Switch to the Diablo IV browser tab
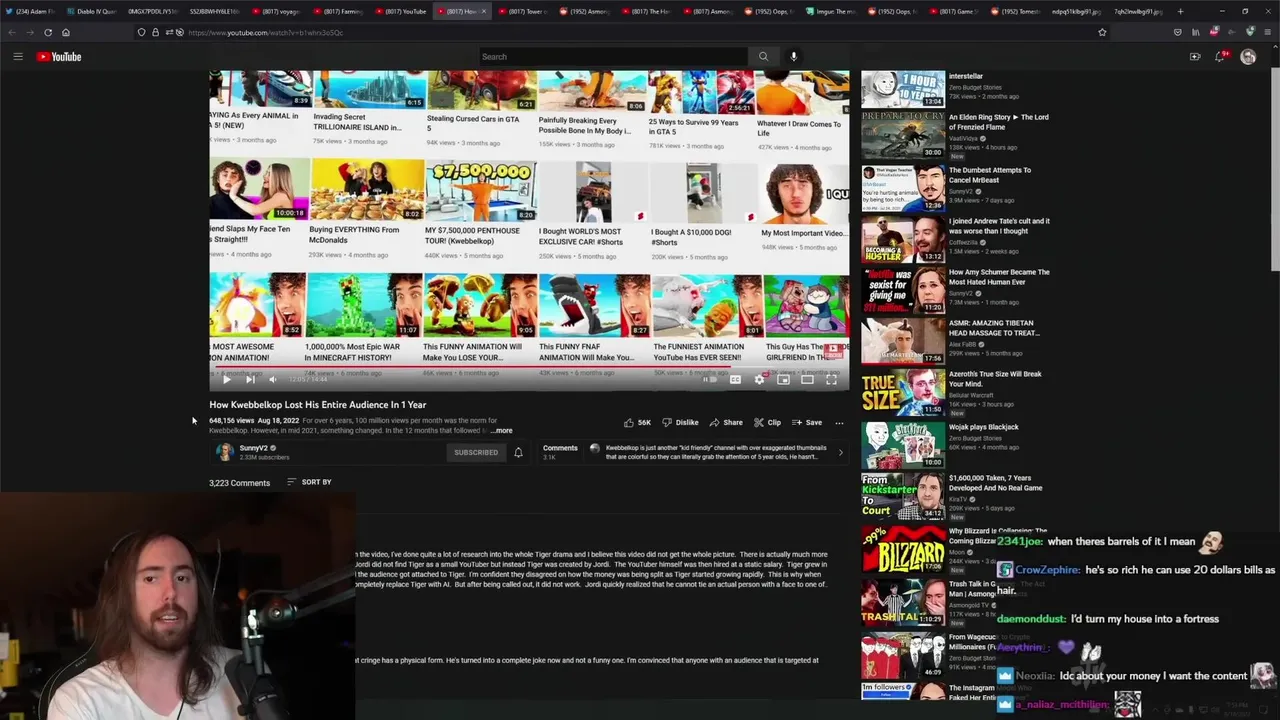This screenshot has height=720, width=1280. coord(95,11)
